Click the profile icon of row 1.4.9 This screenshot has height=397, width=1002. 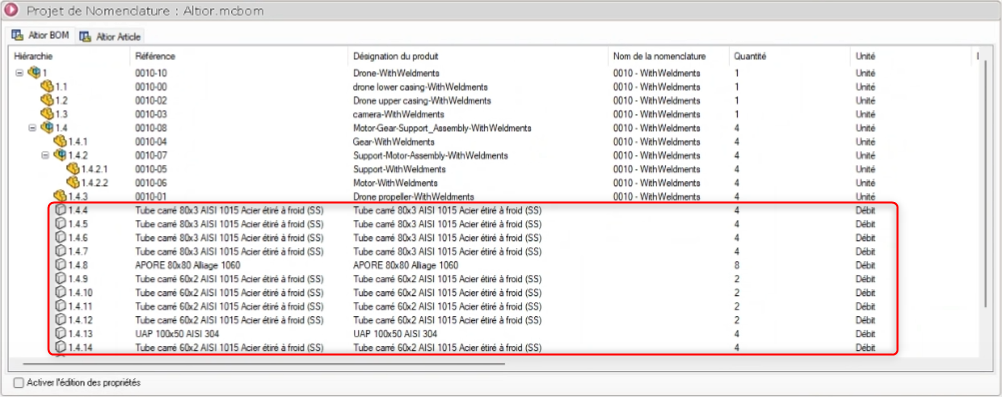61,279
